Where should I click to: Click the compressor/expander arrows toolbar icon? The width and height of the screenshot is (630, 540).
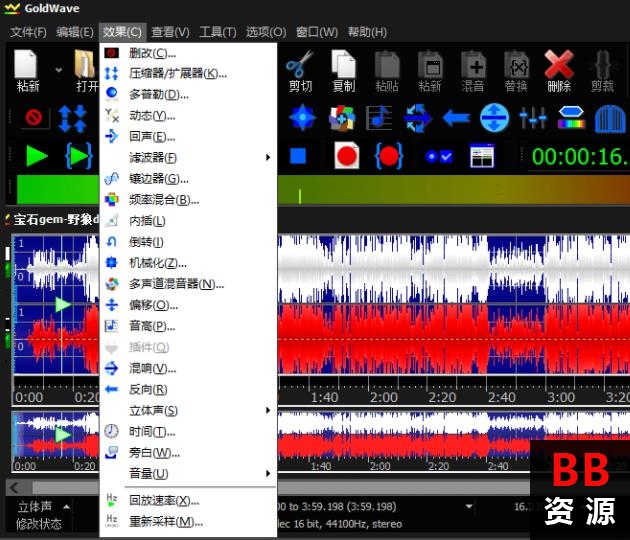point(72,118)
